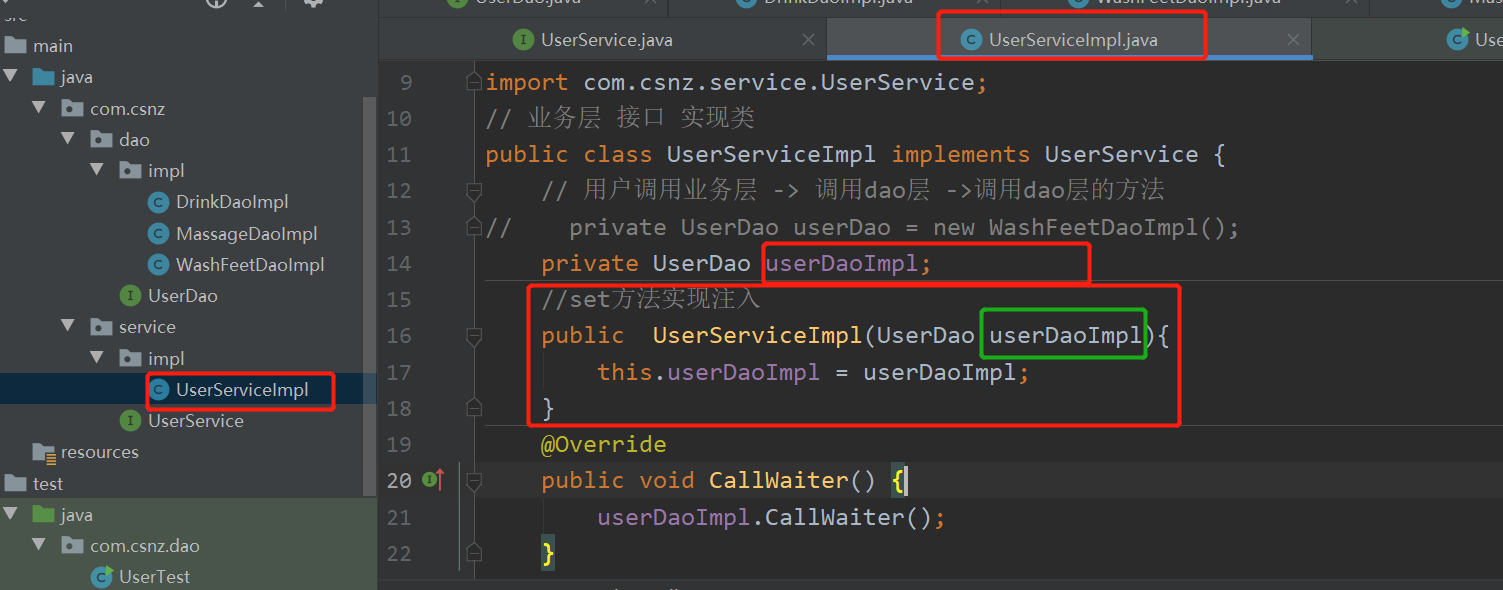Image resolution: width=1503 pixels, height=590 pixels.
Task: Toggle code fold marker on line 13
Action: tap(474, 228)
